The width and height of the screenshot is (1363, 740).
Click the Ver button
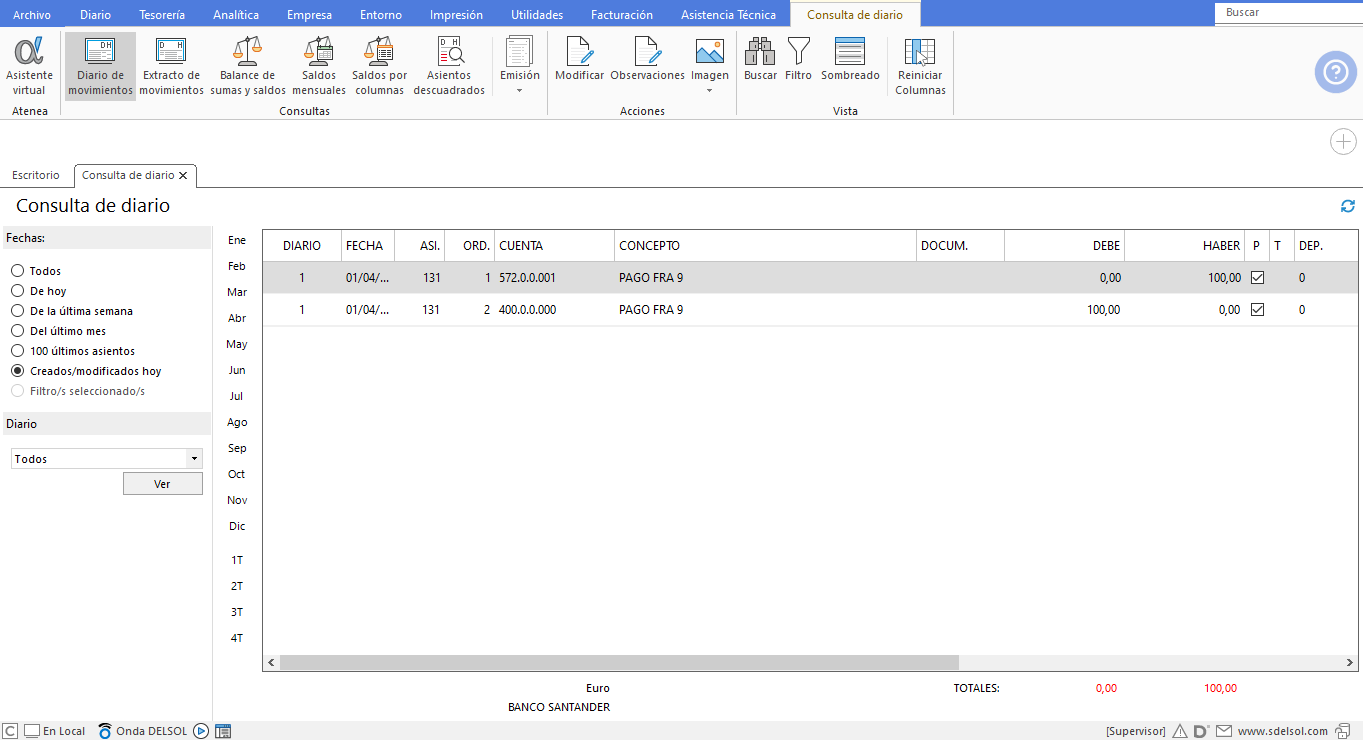point(163,484)
